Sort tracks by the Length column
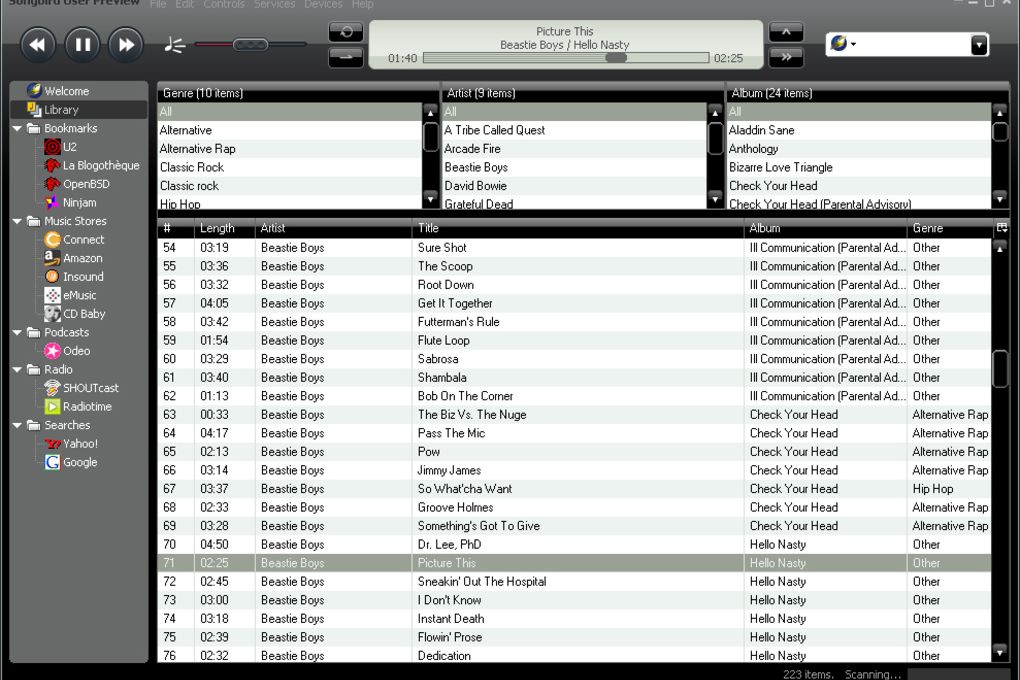Screen dimensions: 1020x680 224,228
